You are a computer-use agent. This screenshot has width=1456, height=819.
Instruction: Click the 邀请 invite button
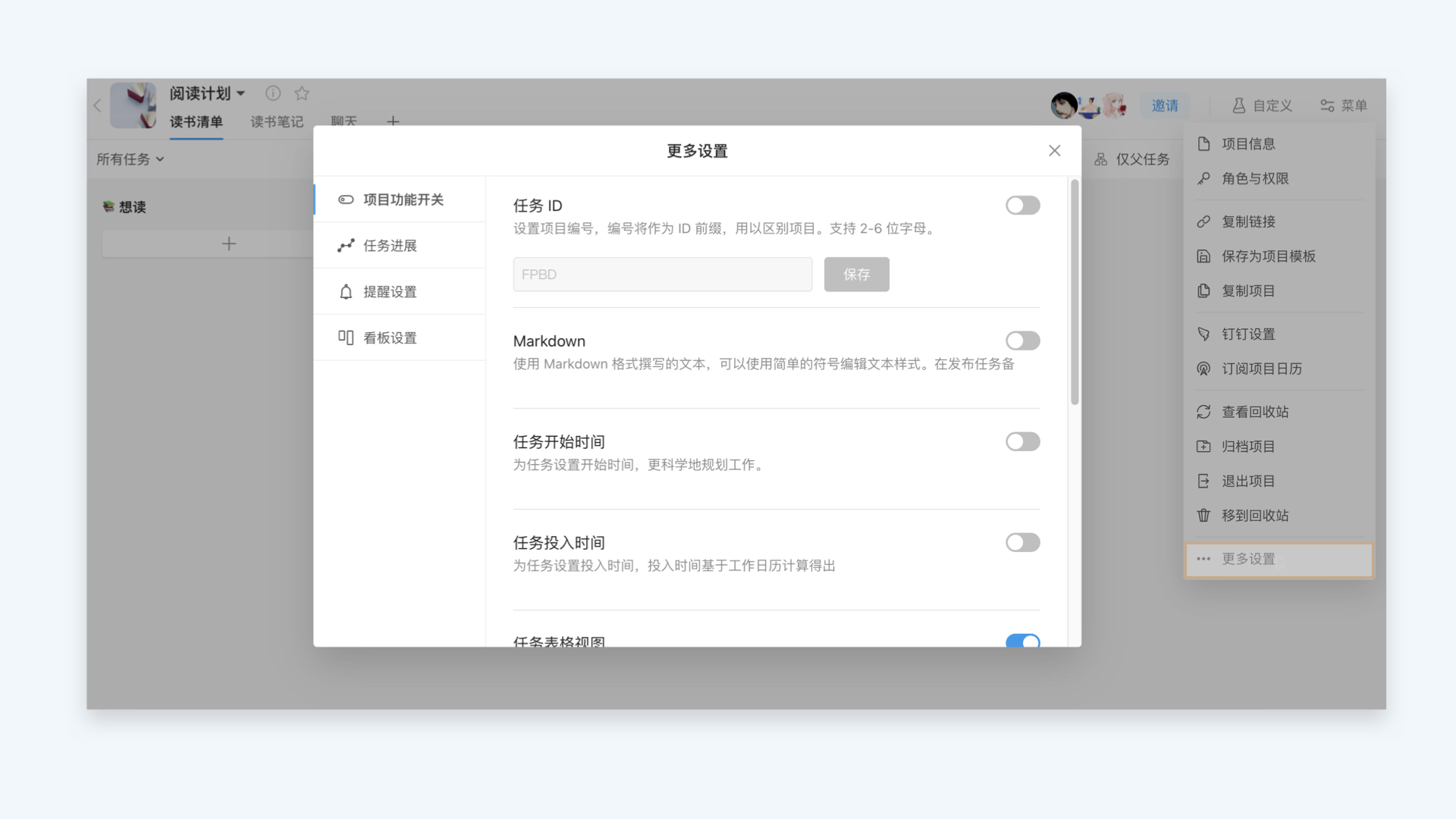[1165, 105]
